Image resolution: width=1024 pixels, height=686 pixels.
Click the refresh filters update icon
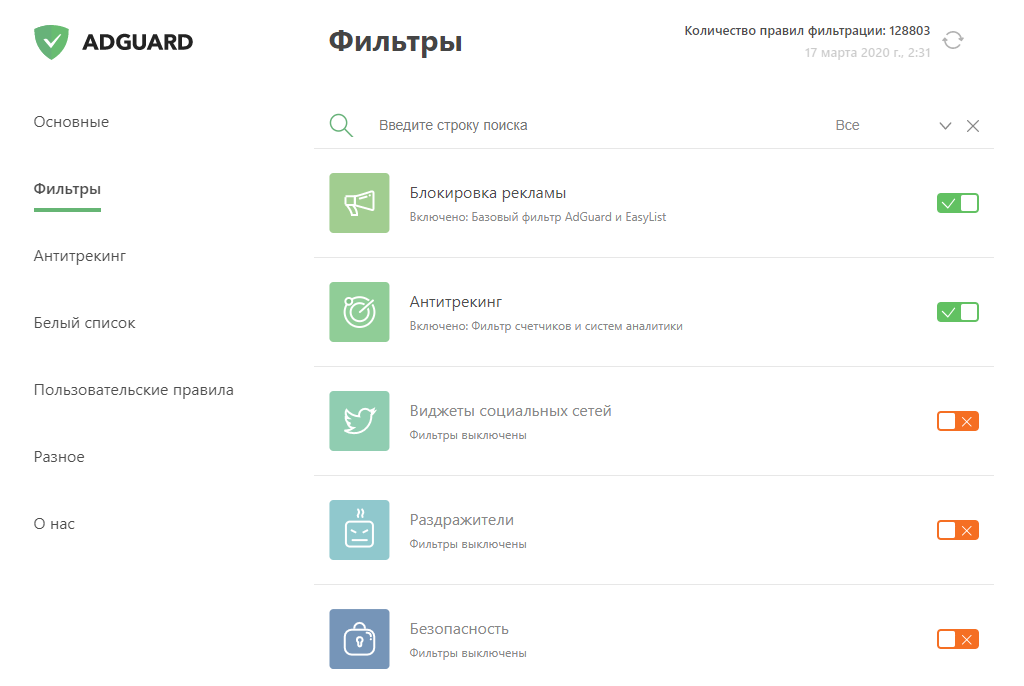coord(953,41)
